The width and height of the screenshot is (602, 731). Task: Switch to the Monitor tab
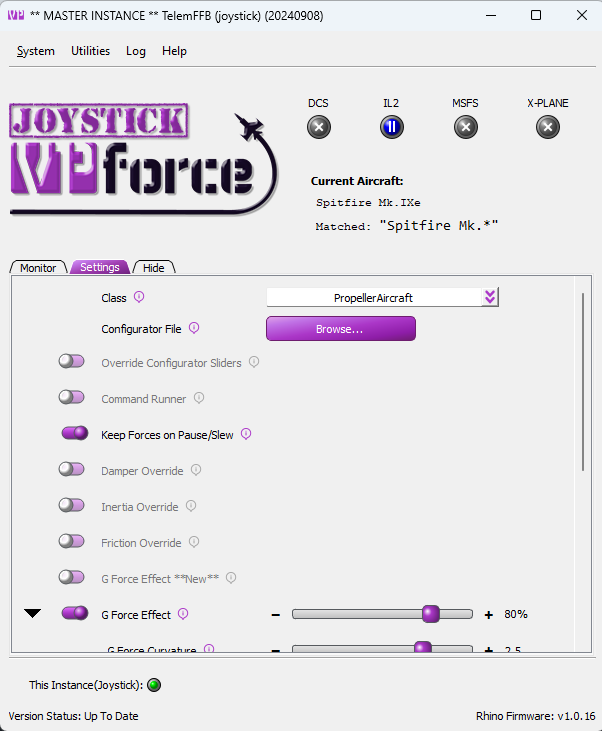[38, 268]
